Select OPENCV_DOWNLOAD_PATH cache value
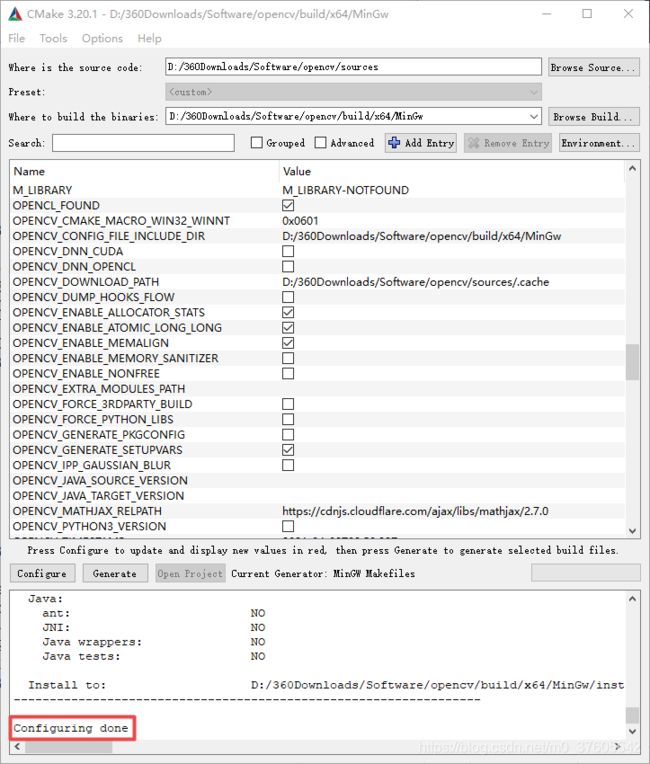The height and width of the screenshot is (764, 650). click(416, 282)
